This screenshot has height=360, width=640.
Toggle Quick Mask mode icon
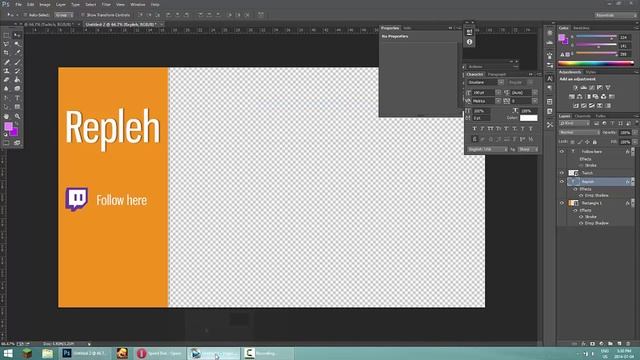(6, 143)
